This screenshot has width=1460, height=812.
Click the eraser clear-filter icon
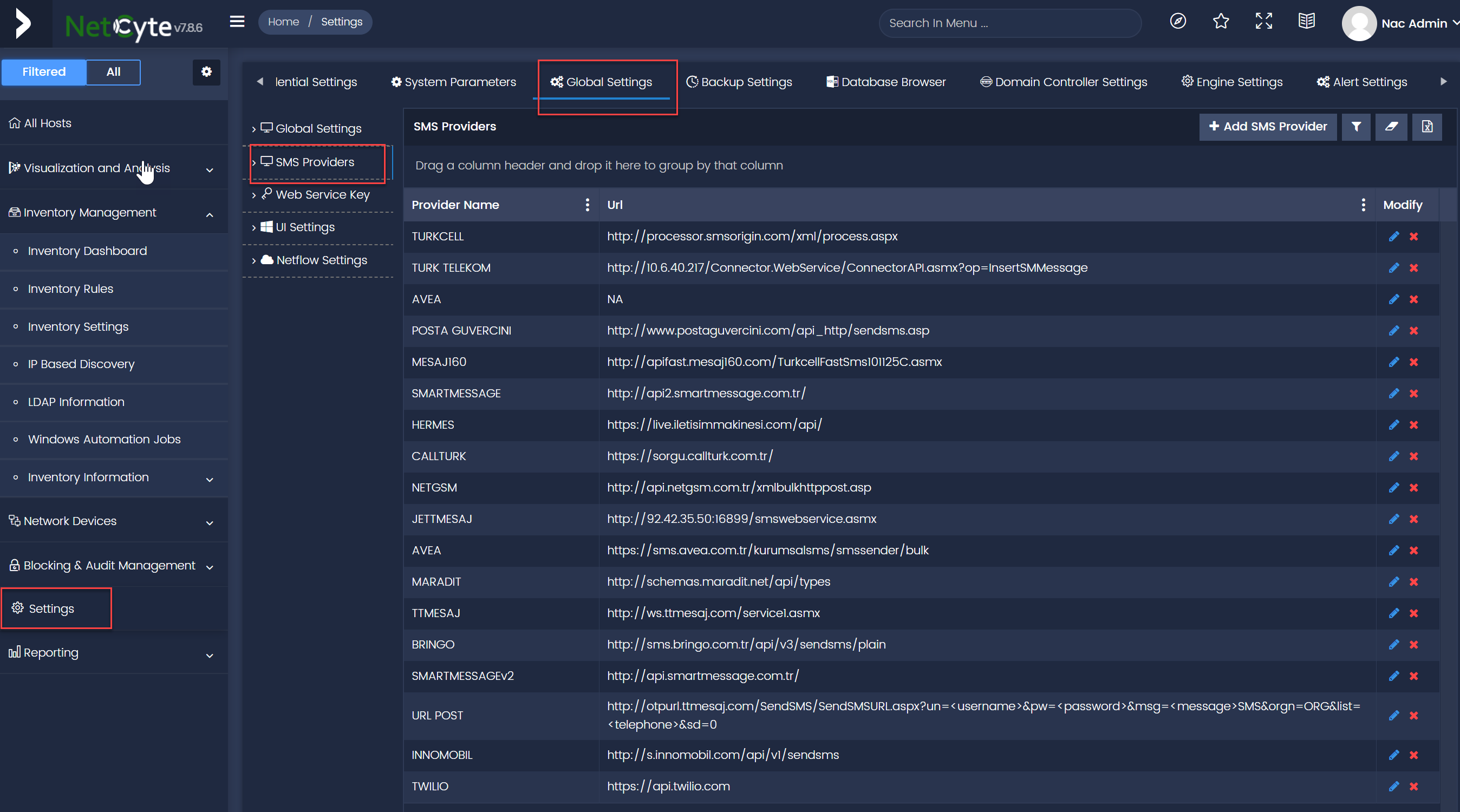pyautogui.click(x=1391, y=126)
